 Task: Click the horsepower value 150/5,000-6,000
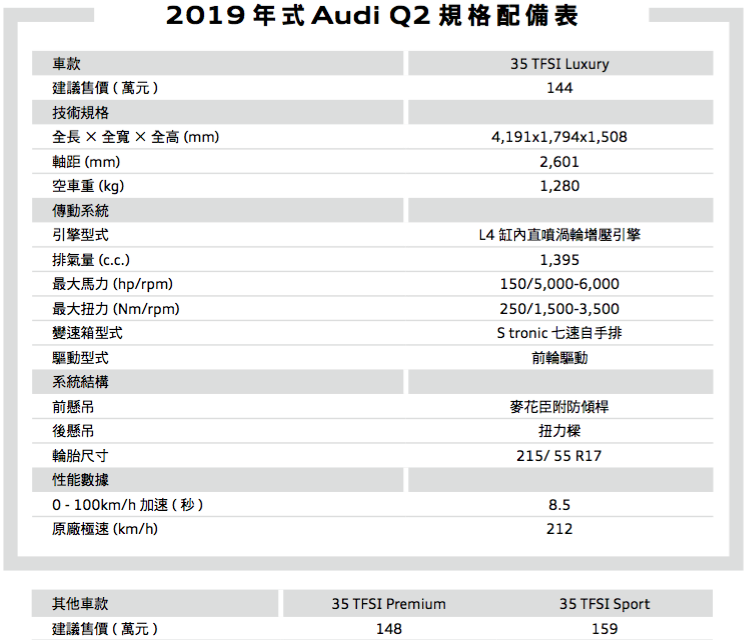560,284
